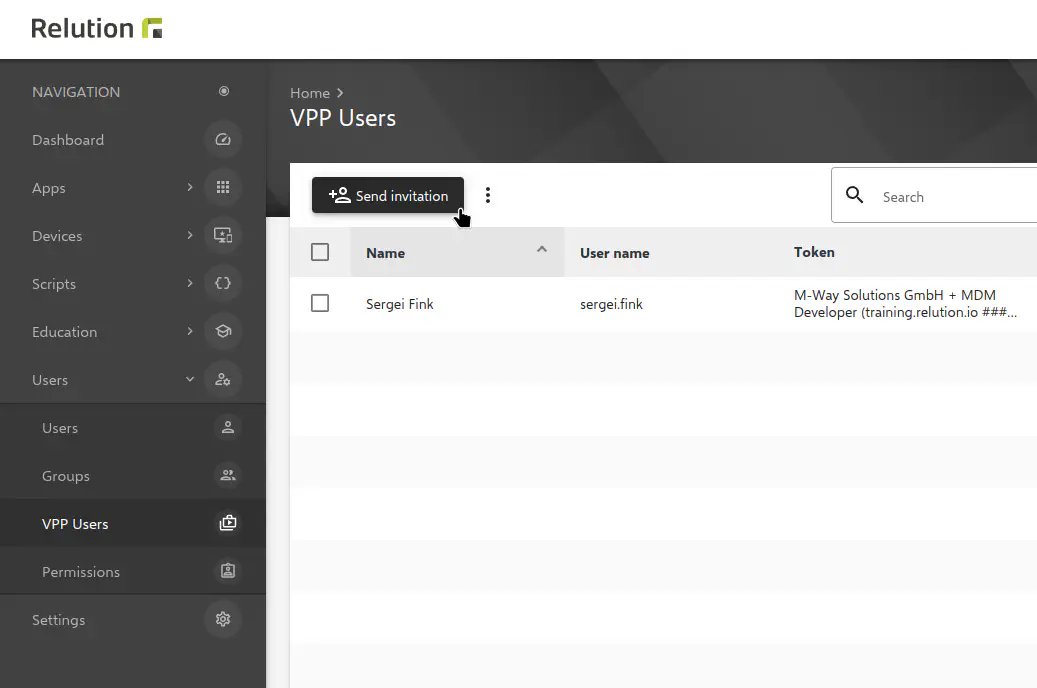Click the Apps grid icon
Screen dimensions: 1037x688
(222, 187)
